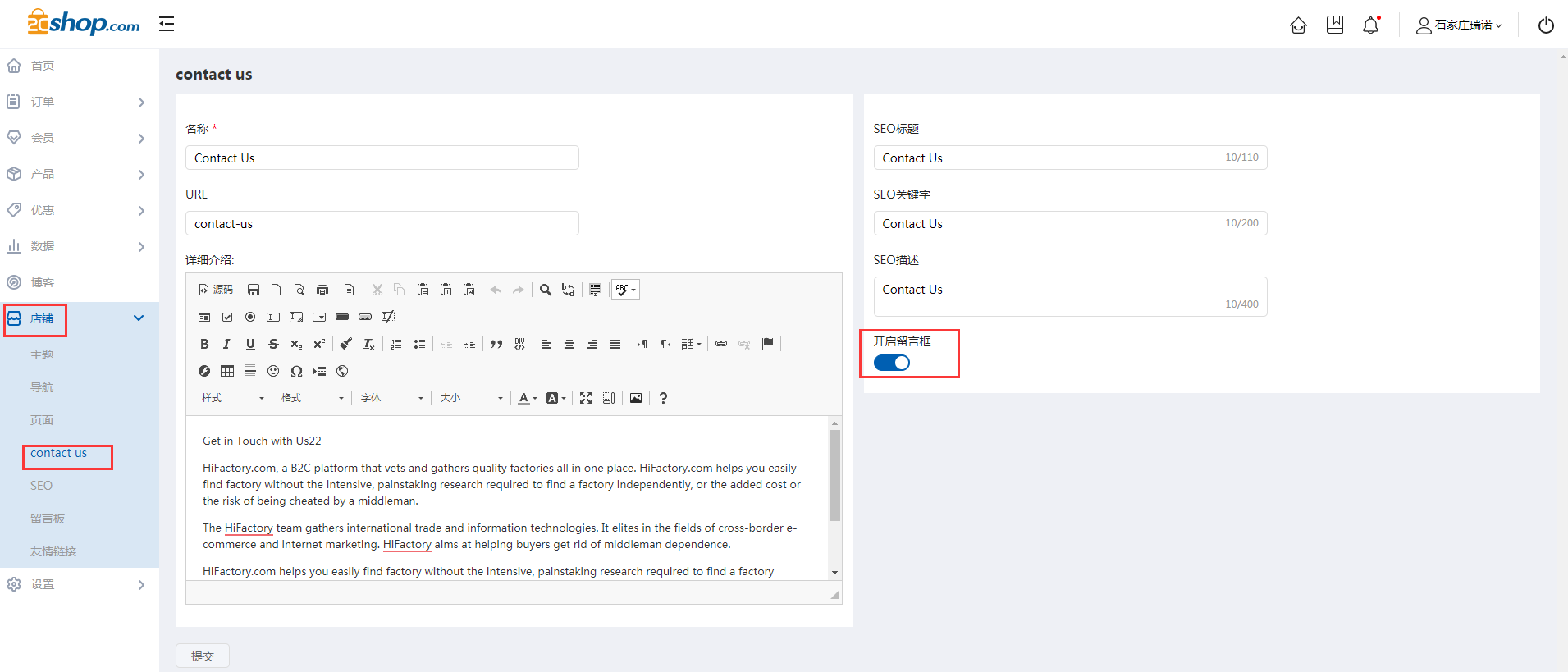Click the editor vertical scrollbar thumb

834,475
